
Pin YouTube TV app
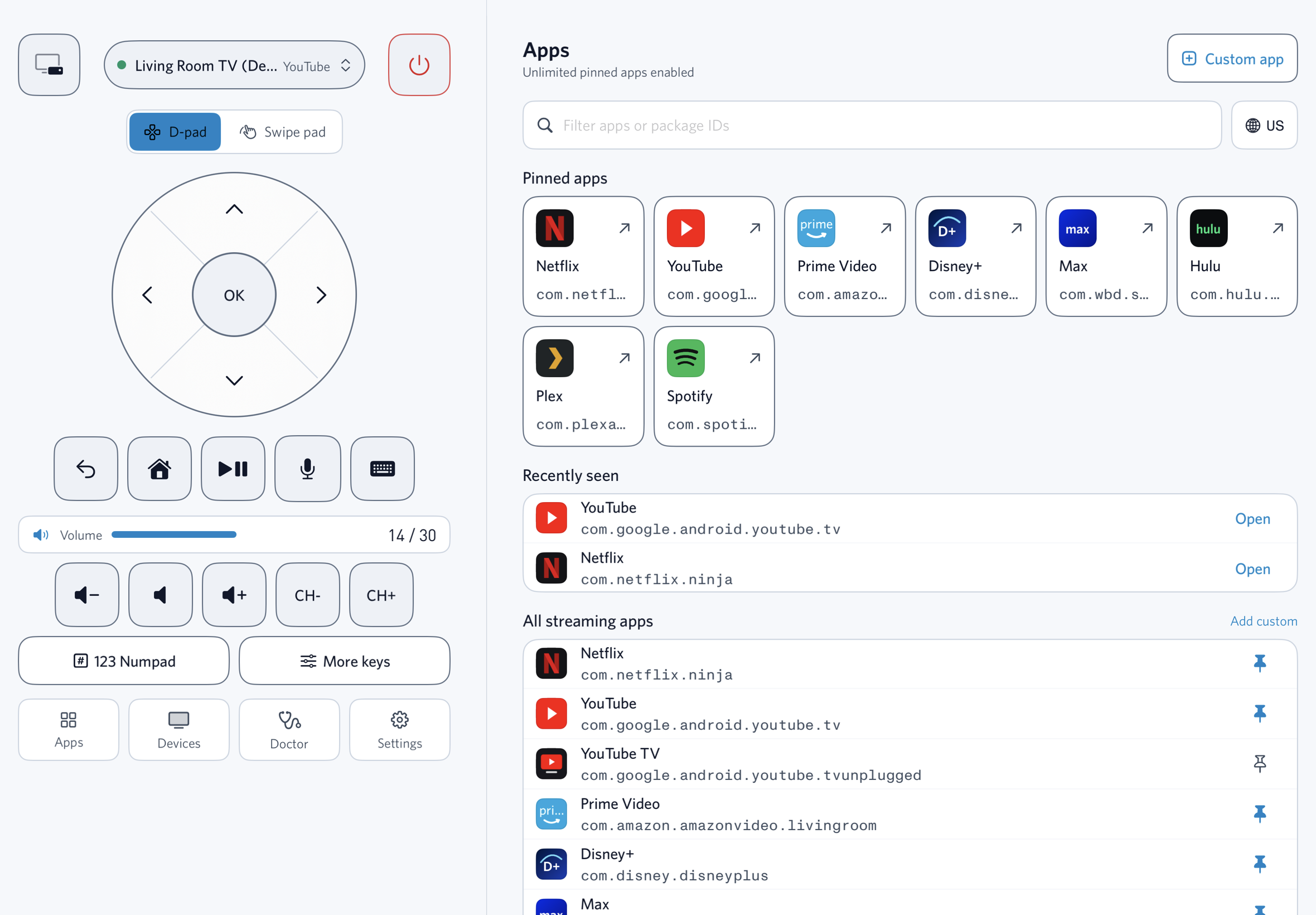[x=1259, y=764]
